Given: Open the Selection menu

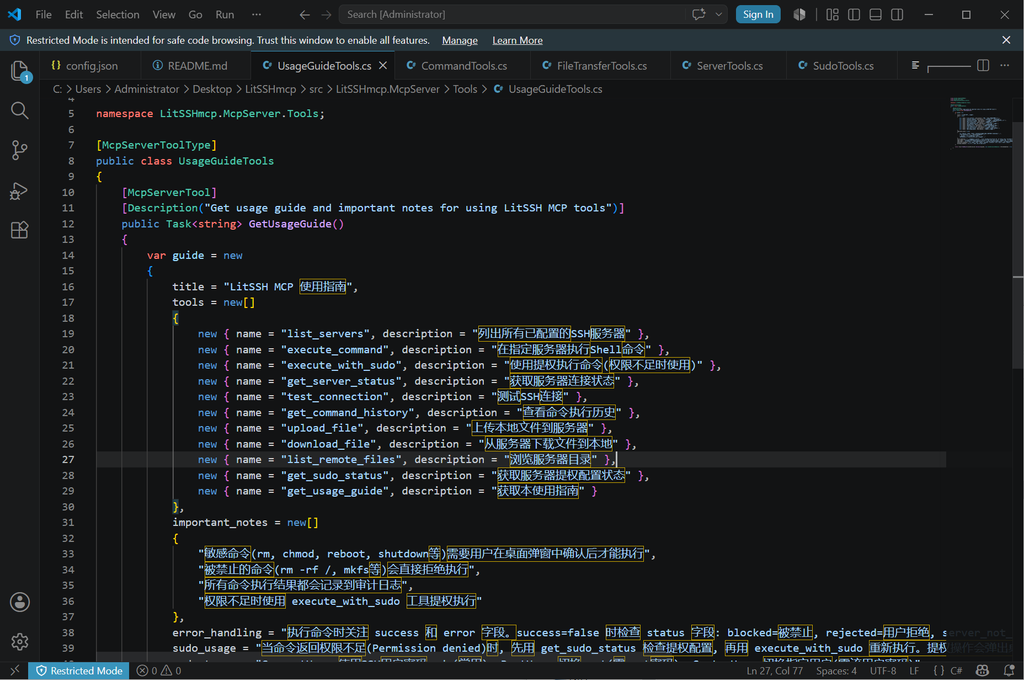Looking at the screenshot, I should pos(118,14).
